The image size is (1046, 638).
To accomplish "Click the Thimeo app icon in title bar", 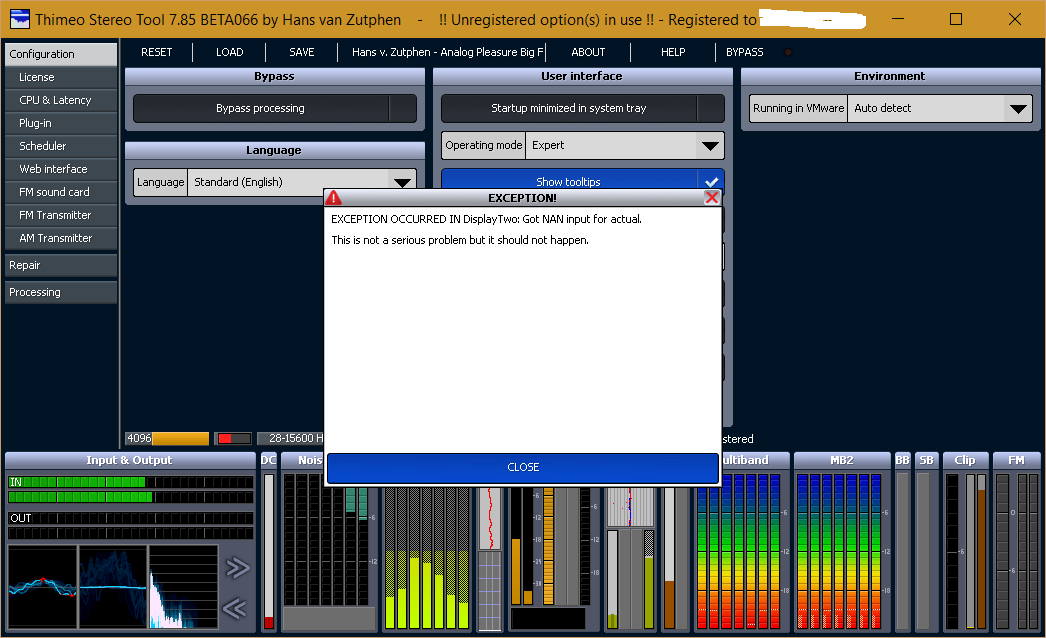I will click(x=20, y=19).
